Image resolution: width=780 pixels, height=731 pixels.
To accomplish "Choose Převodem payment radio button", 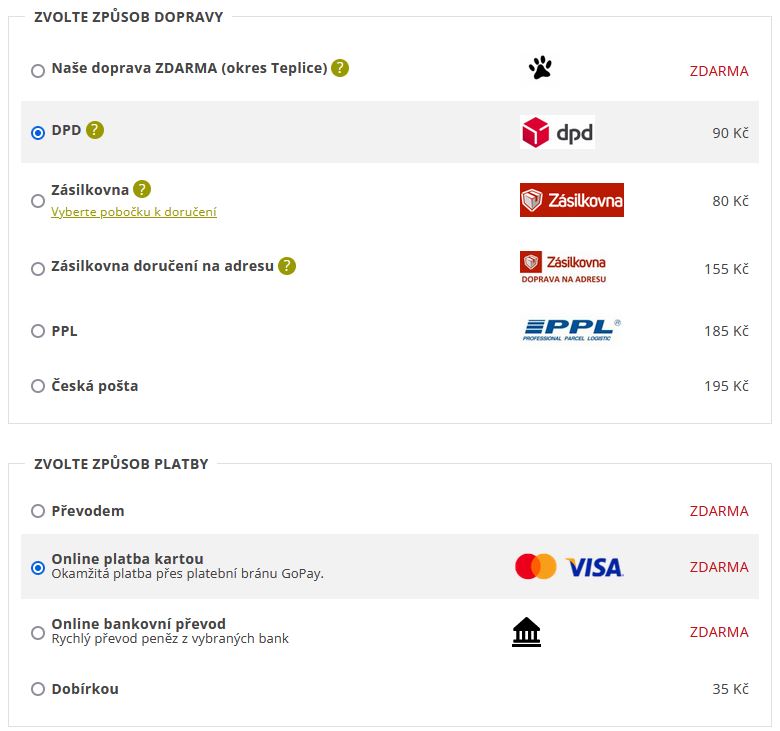I will click(x=38, y=511).
